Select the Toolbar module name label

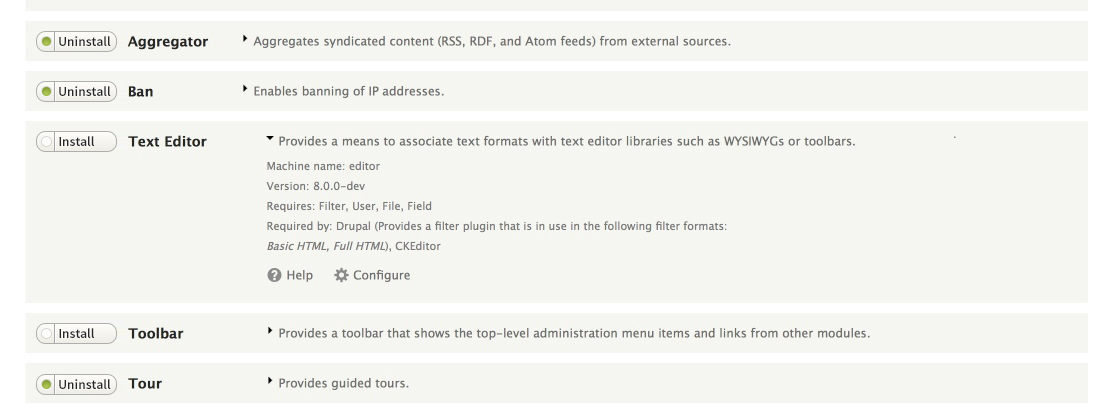coord(156,333)
